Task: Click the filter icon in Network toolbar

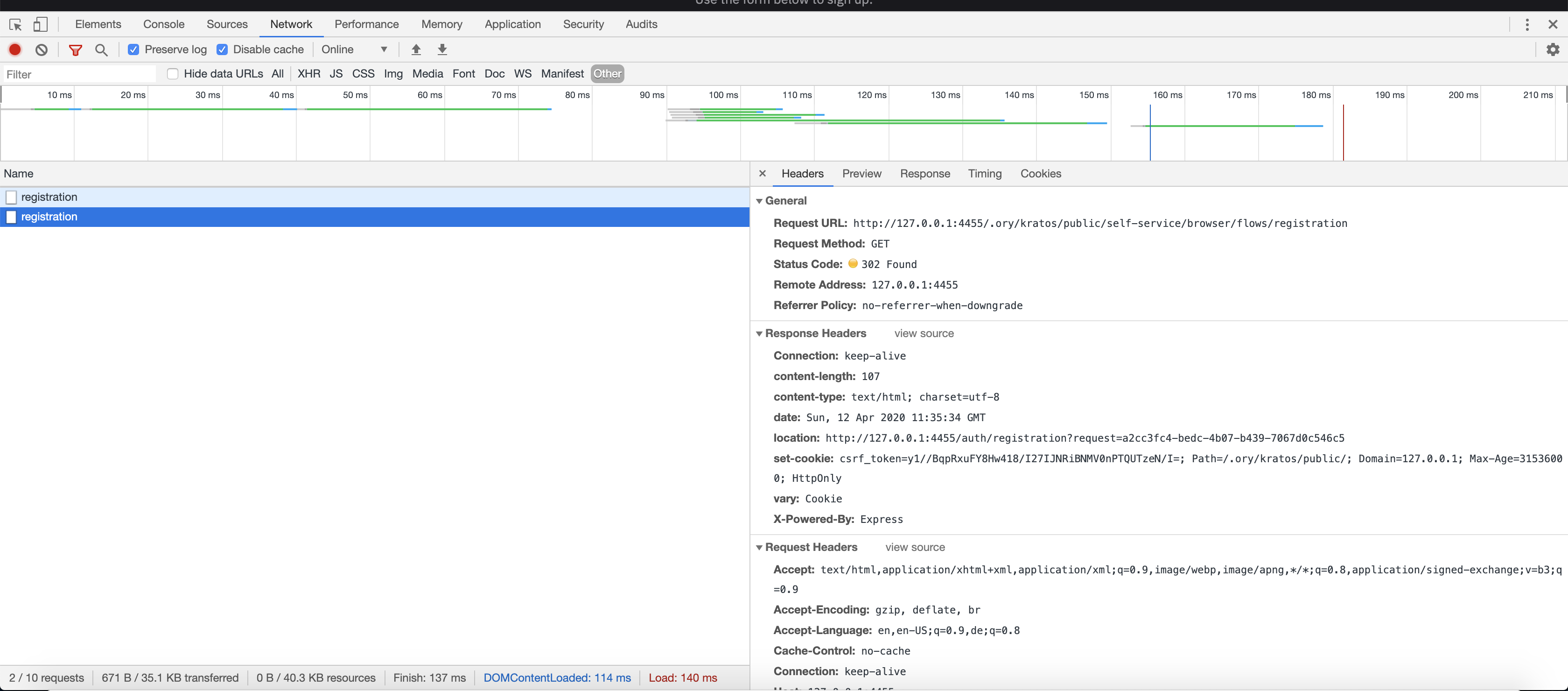Action: pos(75,48)
